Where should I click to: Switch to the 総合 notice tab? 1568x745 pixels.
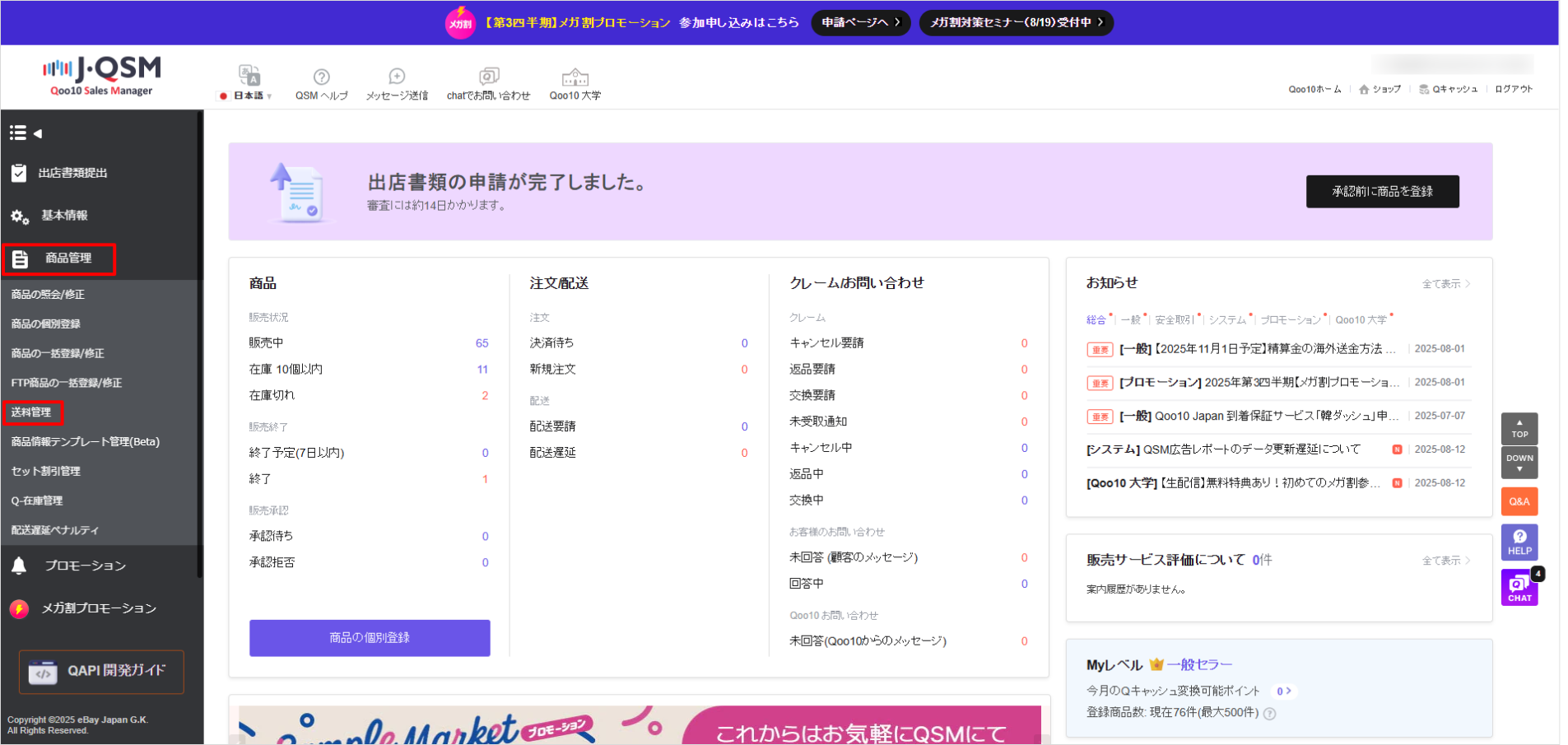point(1096,319)
